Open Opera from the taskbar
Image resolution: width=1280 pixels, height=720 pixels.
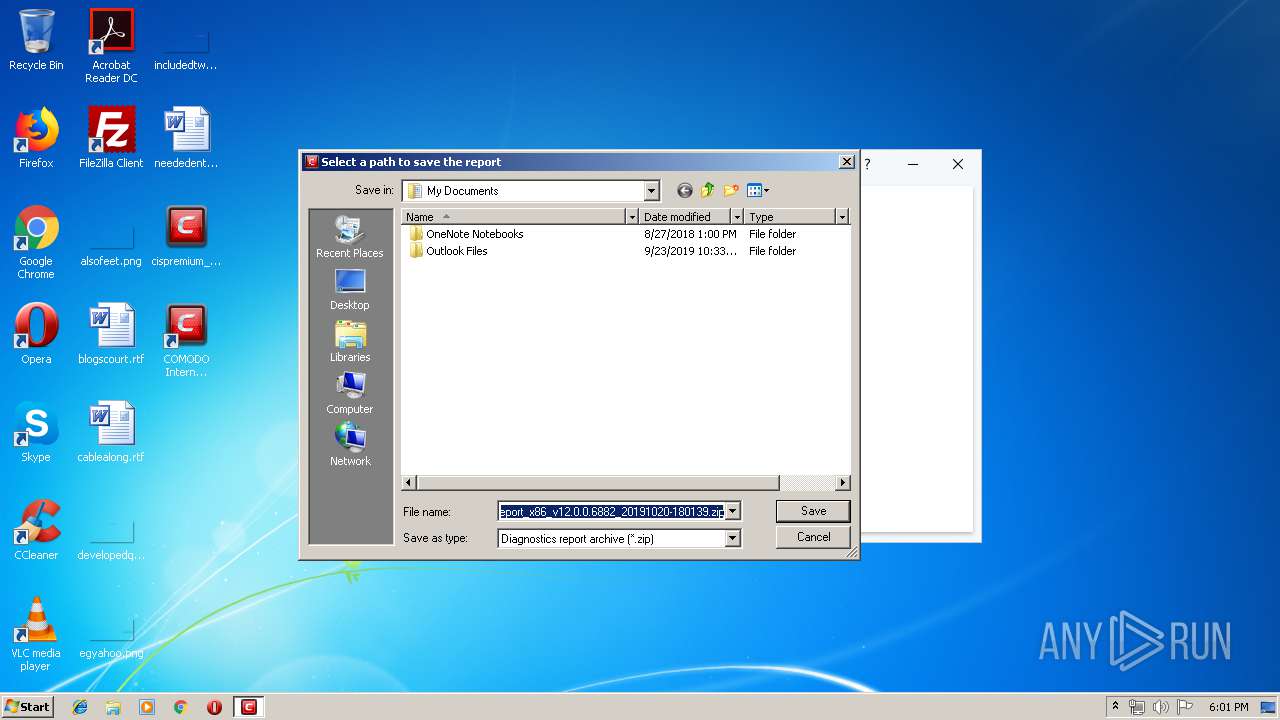214,707
